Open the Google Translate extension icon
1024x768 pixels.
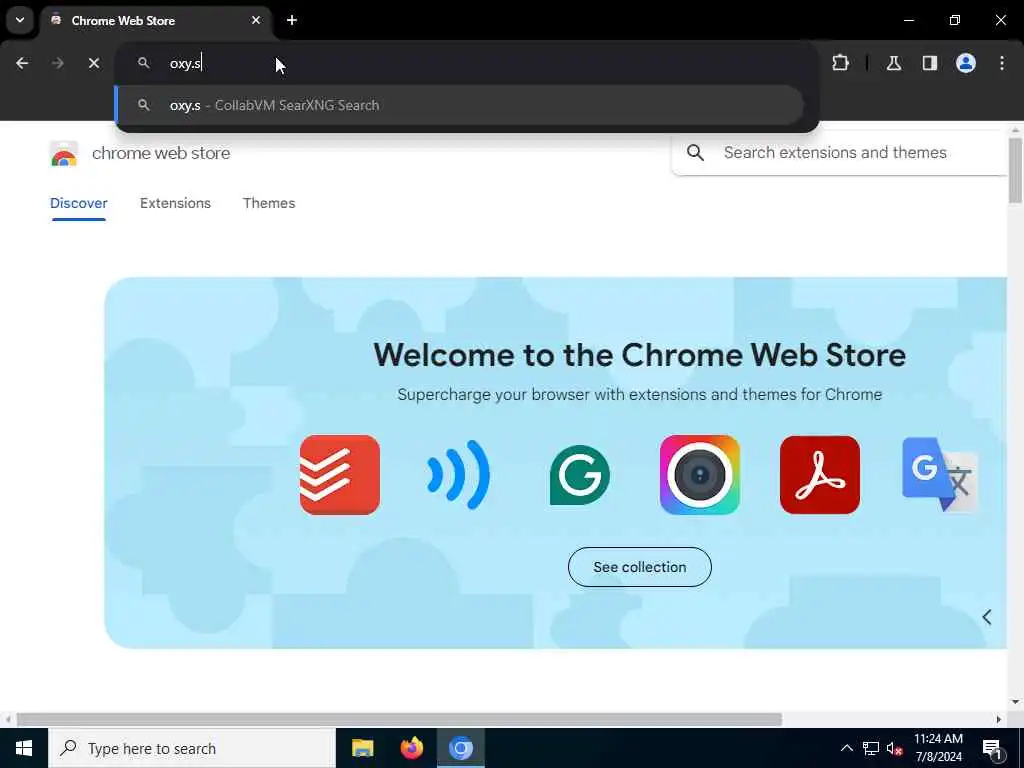940,475
